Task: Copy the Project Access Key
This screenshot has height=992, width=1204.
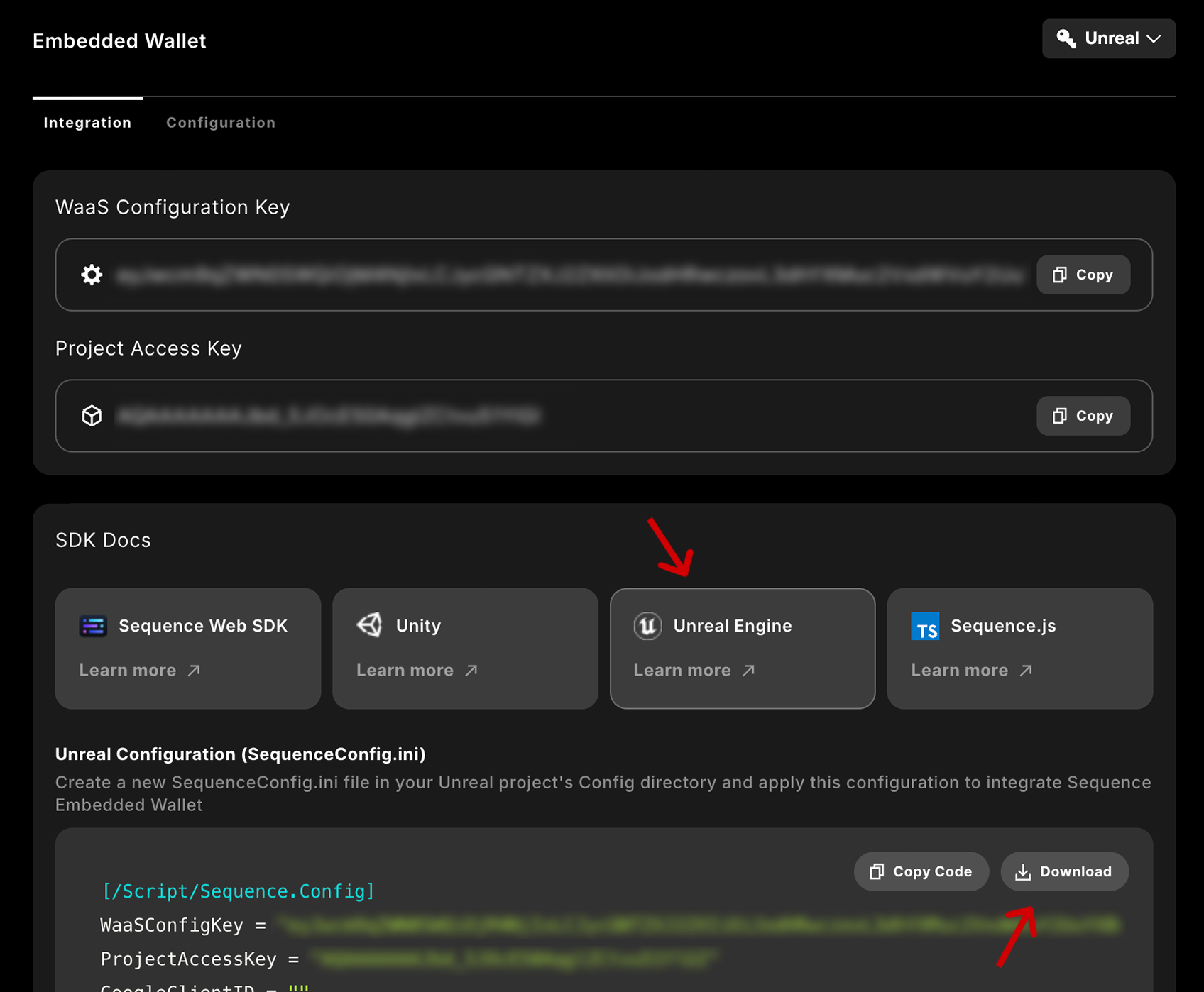Action: (x=1083, y=416)
